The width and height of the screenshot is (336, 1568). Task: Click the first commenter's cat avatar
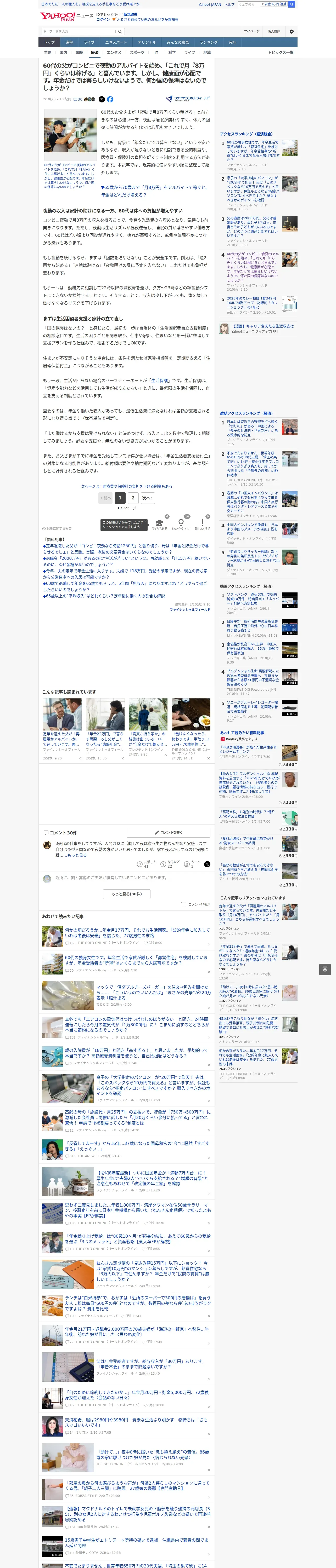pyautogui.click(x=47, y=844)
